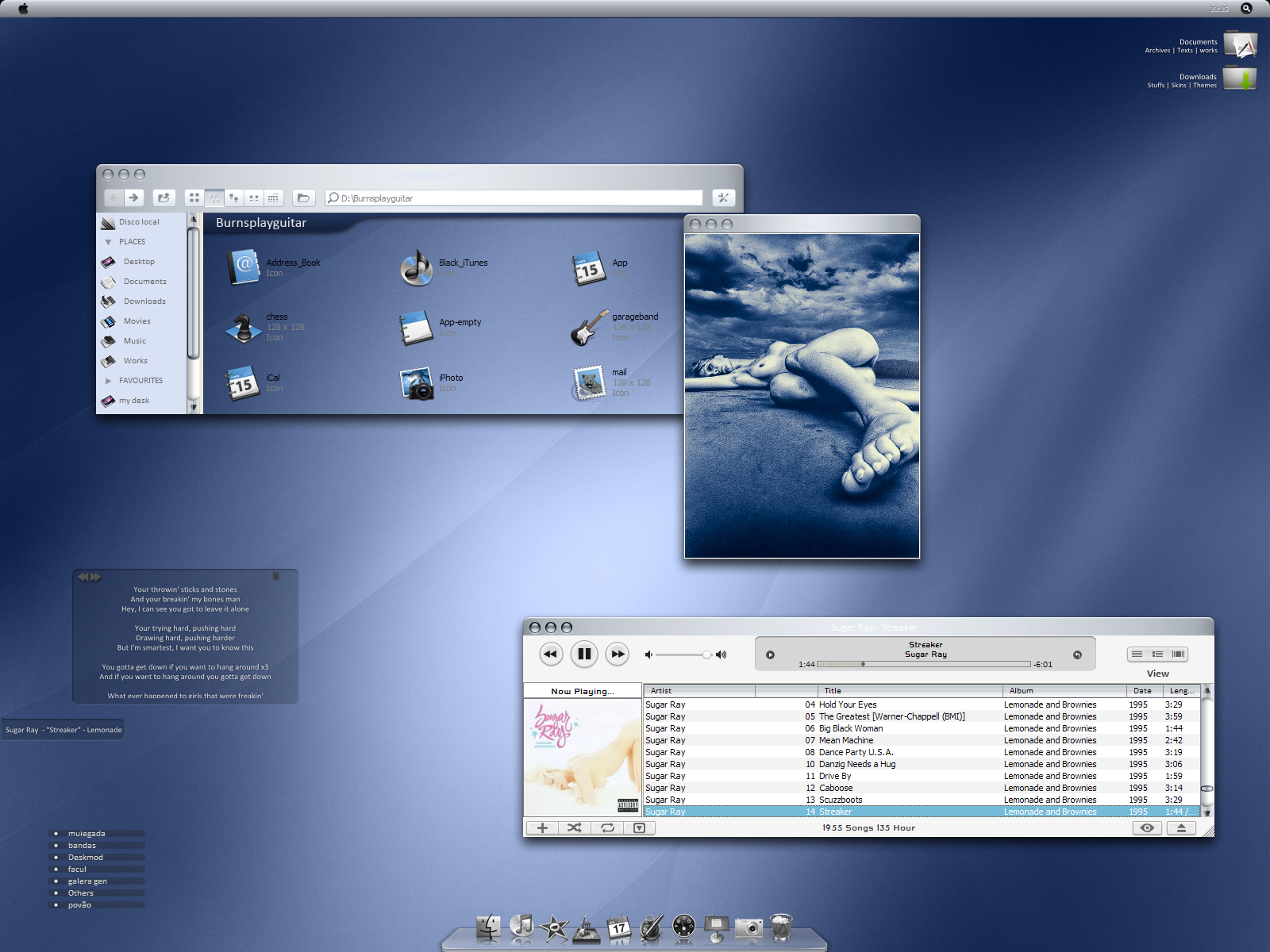Click the Sugar Ray album artwork
1270x952 pixels.
coord(583,757)
